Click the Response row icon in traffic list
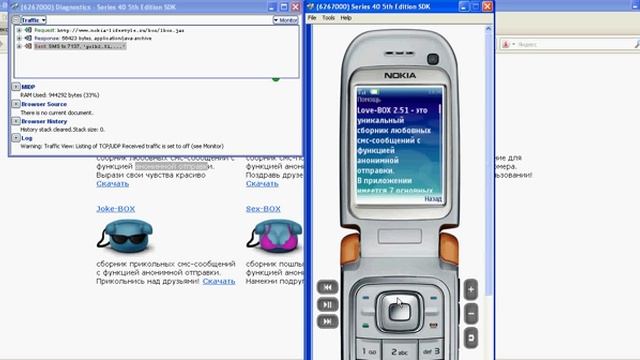Screen dimensions: 640x360 [28, 38]
